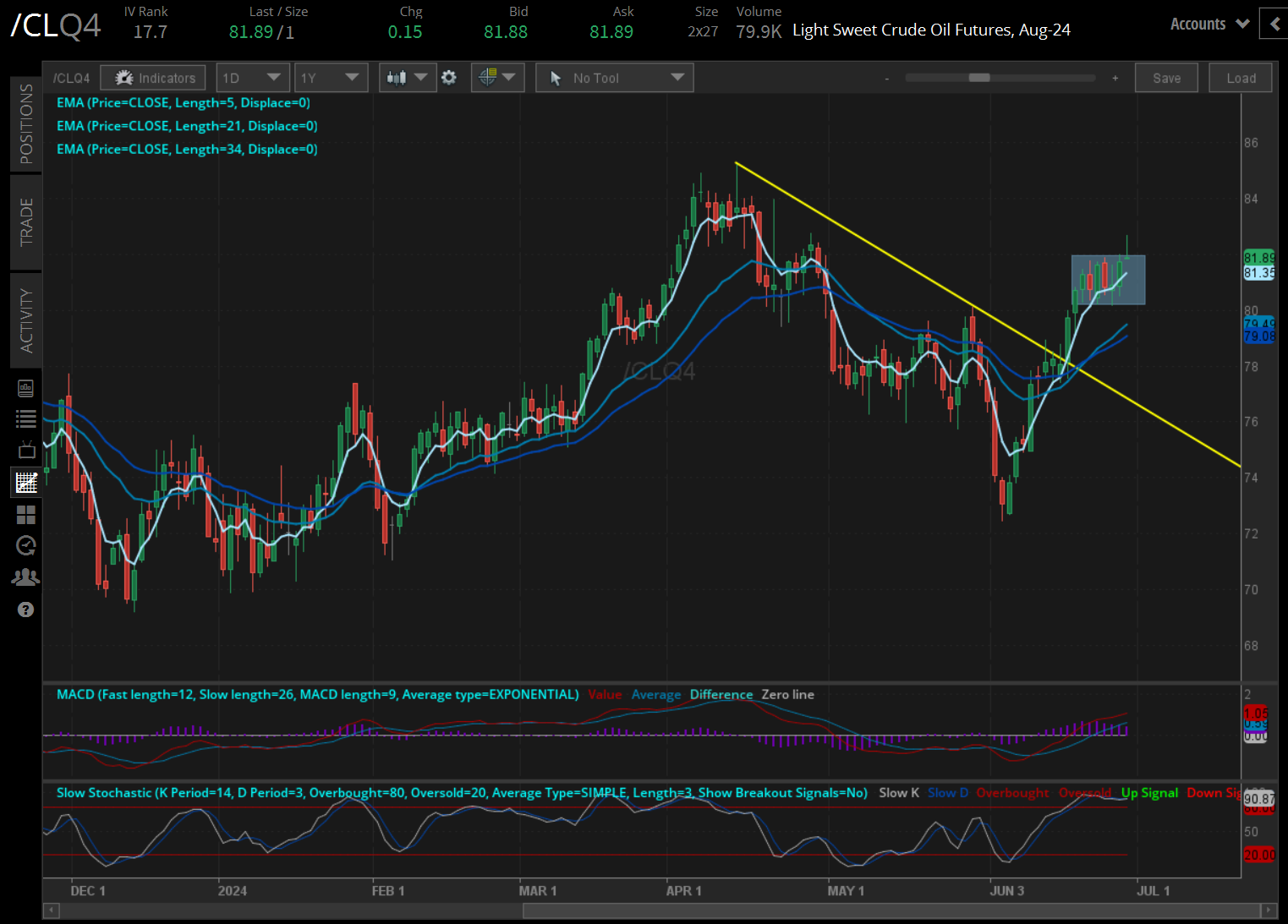Screen dimensions: 1288x924
Task: Toggle the EMA Length=5 study label
Action: 184,102
